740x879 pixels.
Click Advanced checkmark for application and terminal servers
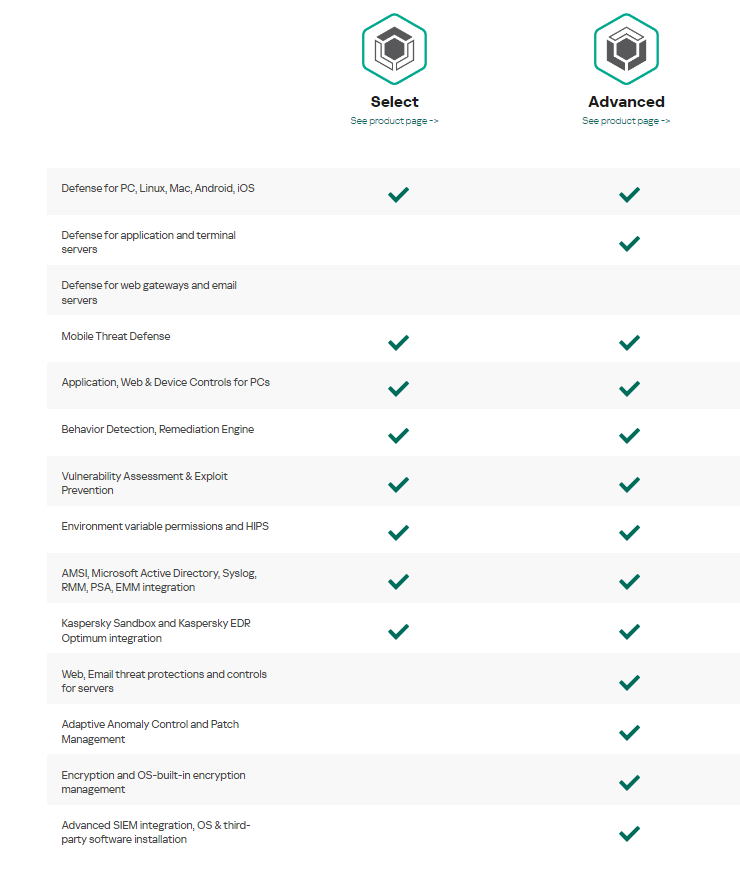tap(629, 243)
